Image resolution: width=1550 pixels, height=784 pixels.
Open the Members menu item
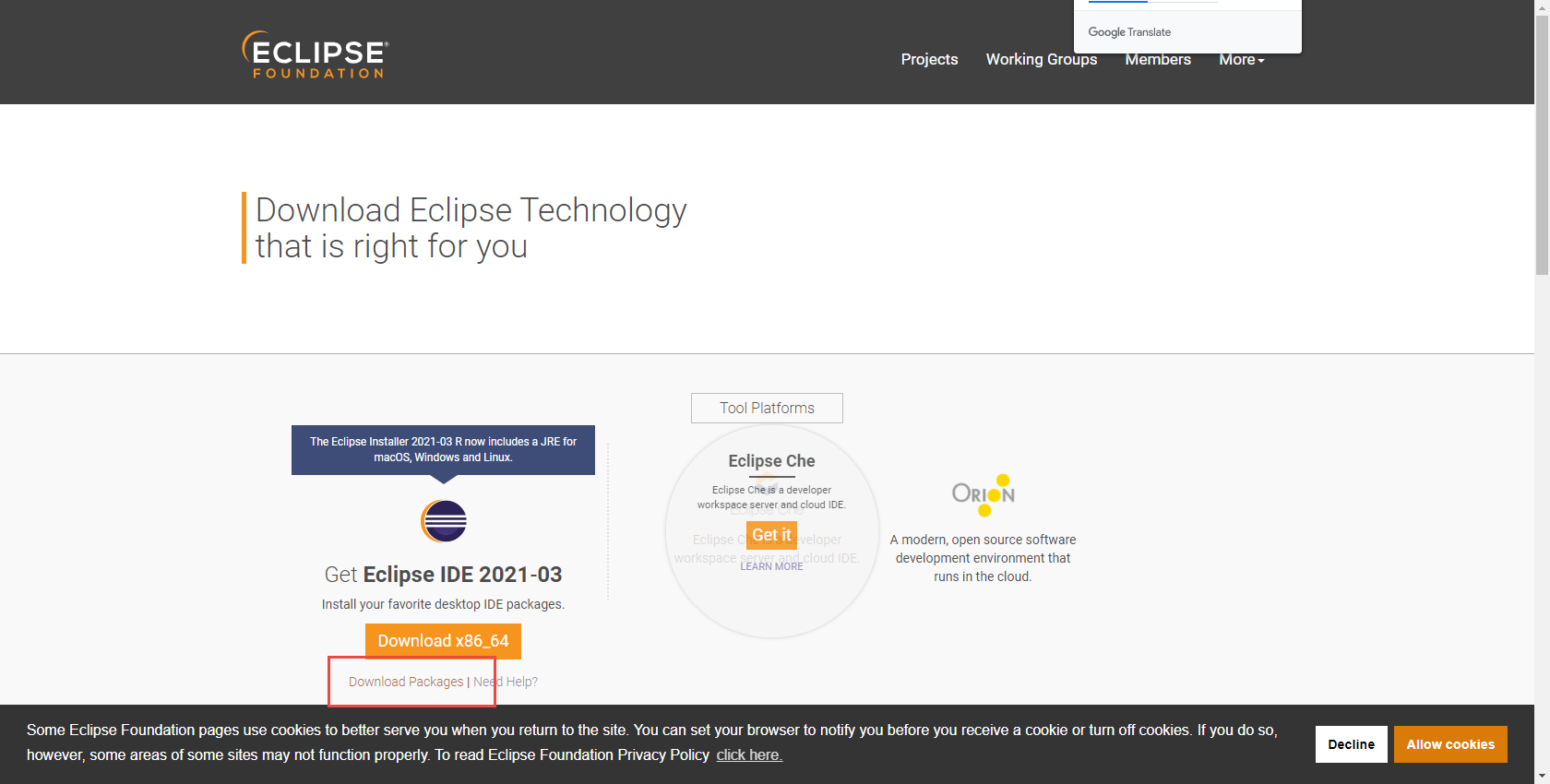(1158, 59)
